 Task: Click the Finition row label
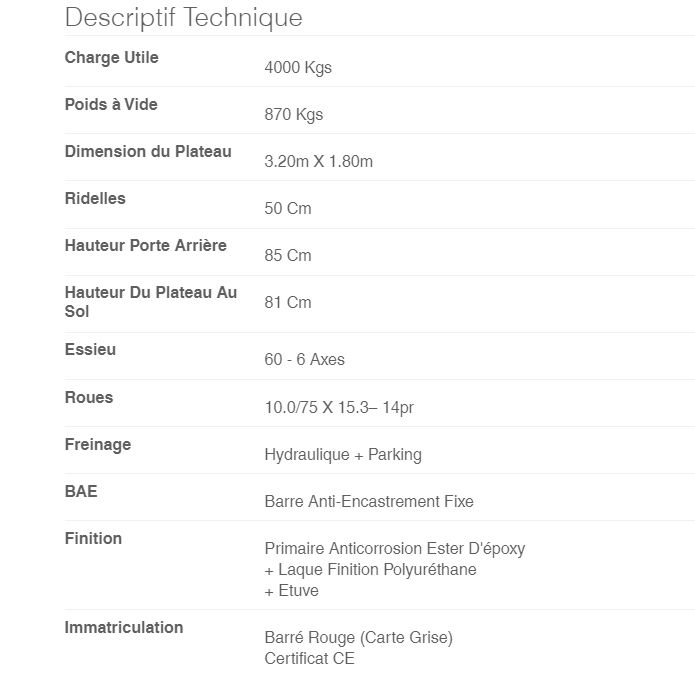(x=93, y=538)
